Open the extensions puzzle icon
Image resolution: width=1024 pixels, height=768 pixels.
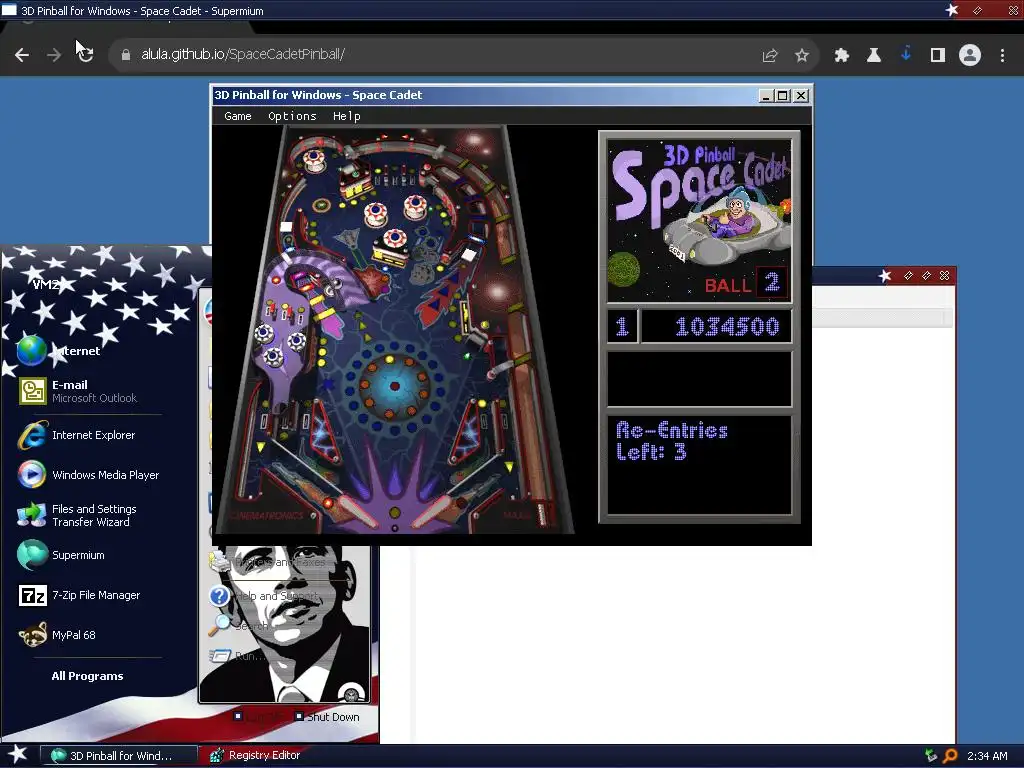(x=842, y=56)
